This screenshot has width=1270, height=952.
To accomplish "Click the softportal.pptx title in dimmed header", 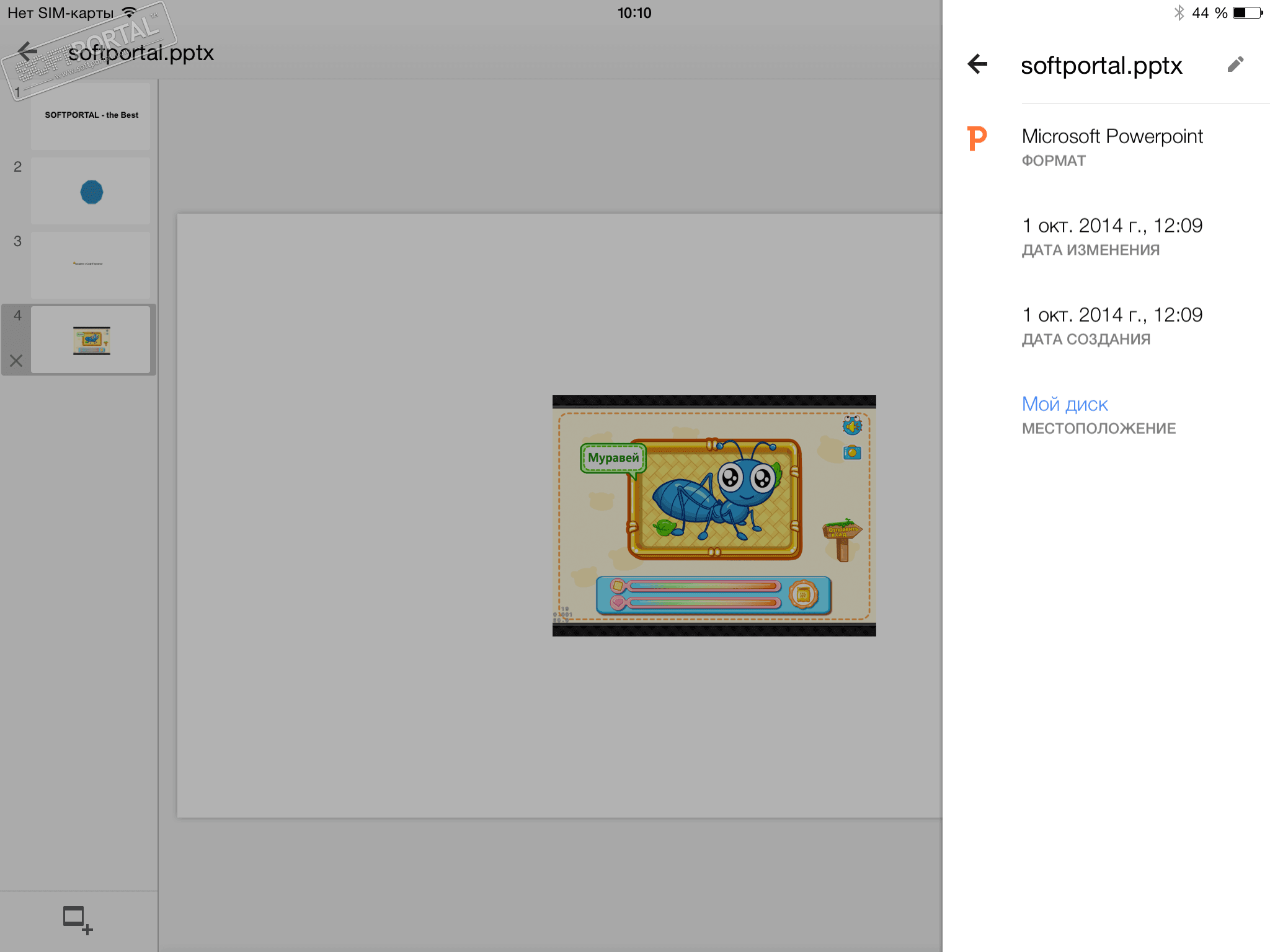I will pos(141,53).
